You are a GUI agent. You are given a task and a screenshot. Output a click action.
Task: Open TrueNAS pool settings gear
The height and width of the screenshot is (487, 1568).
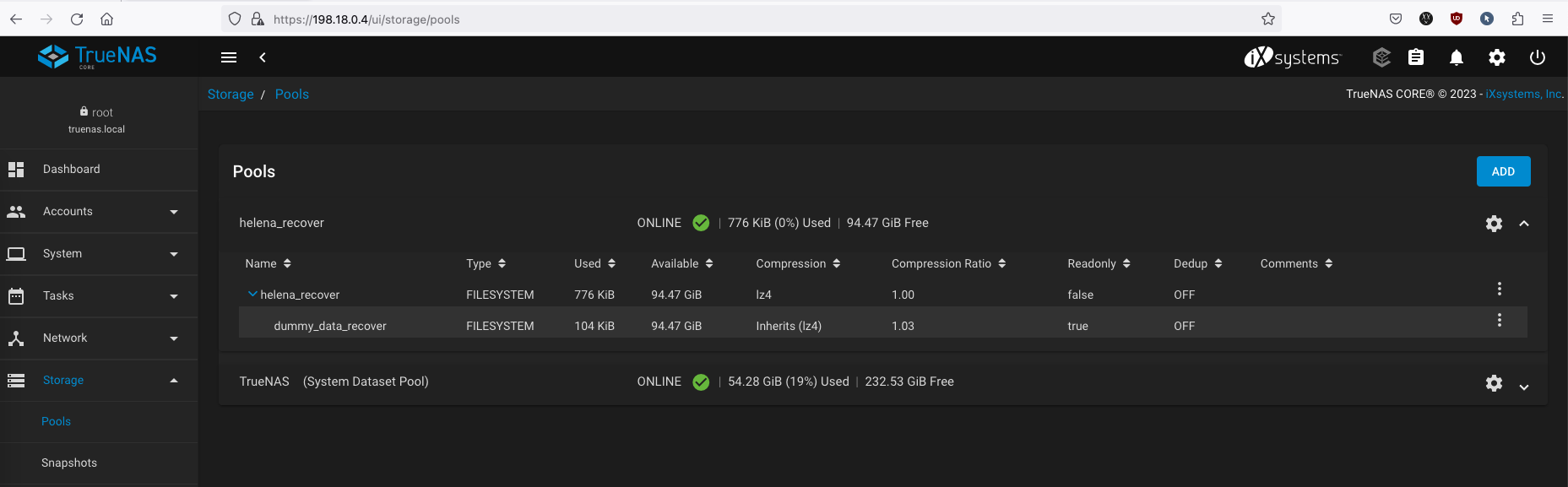coord(1494,383)
